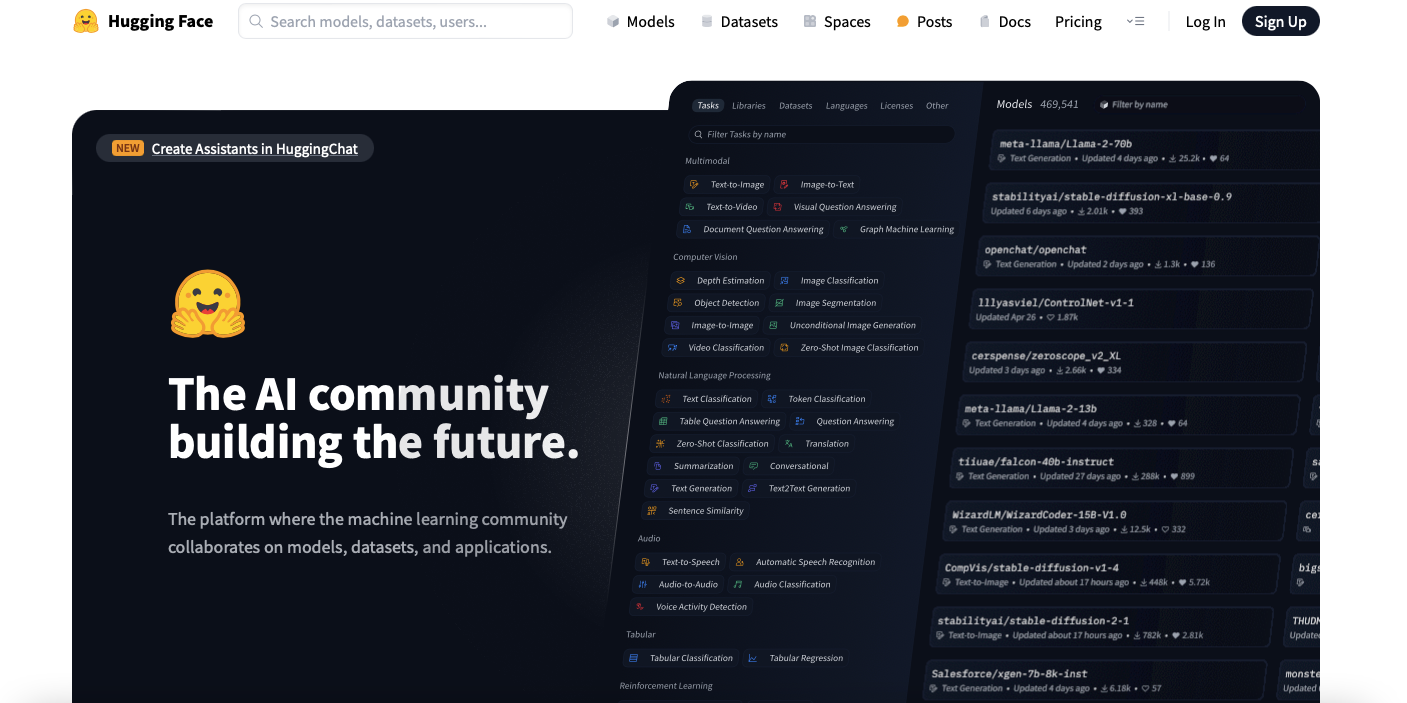Click the Zero-Shot Image Classification task chip
This screenshot has width=1407, height=703.
849,348
